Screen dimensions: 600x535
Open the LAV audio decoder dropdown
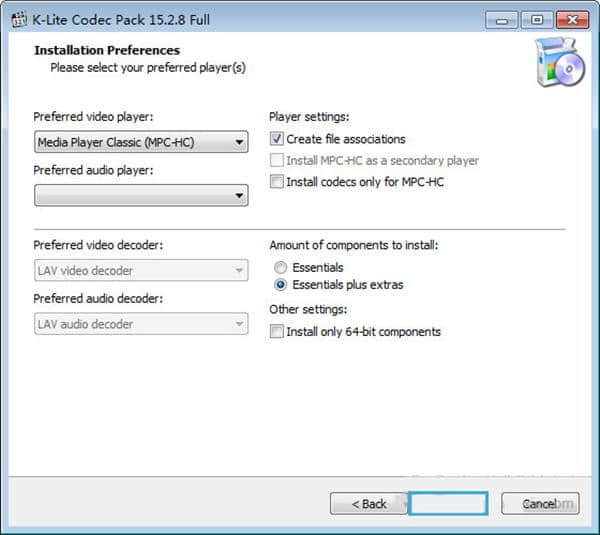pyautogui.click(x=141, y=324)
